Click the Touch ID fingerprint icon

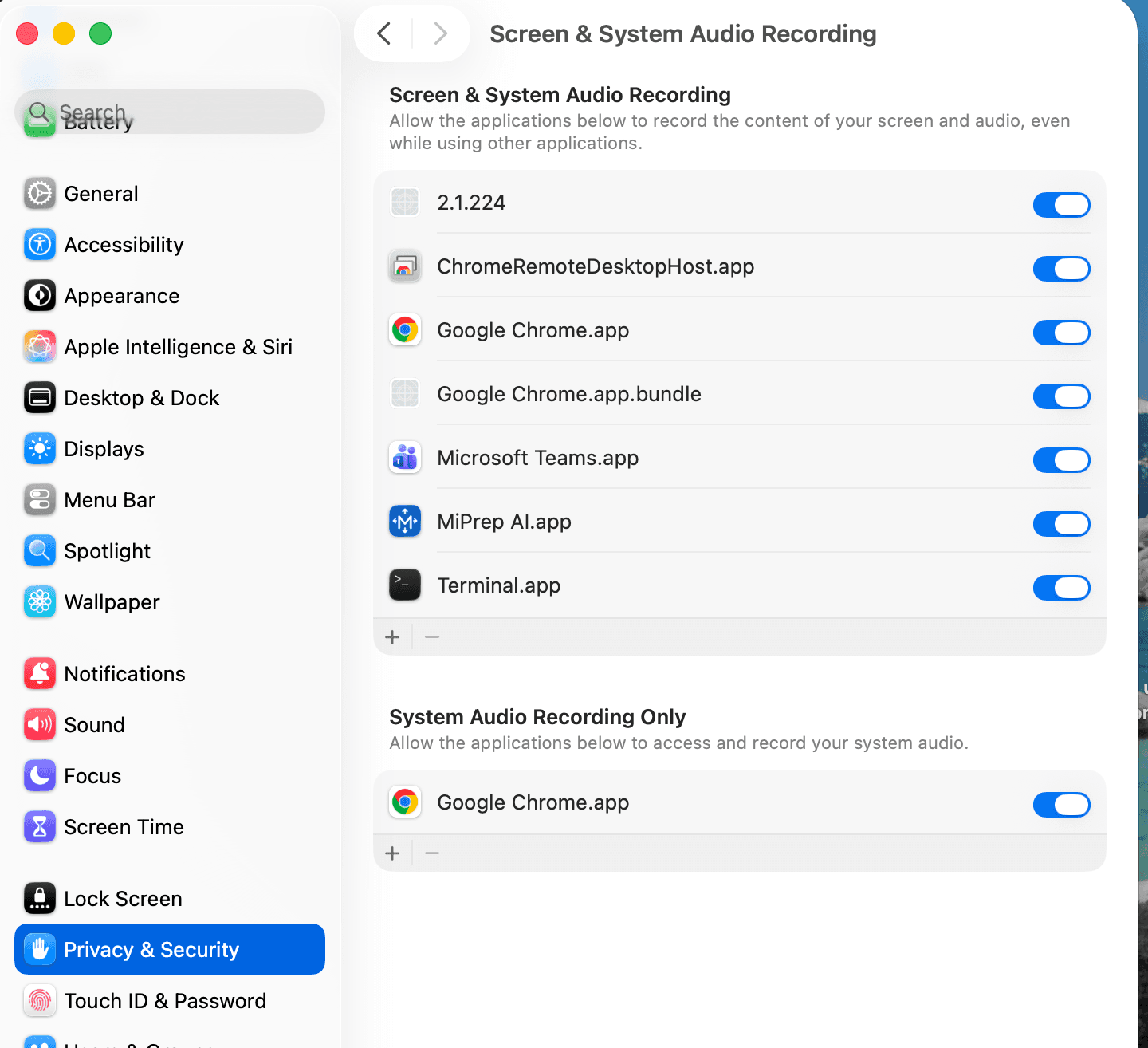[40, 1001]
